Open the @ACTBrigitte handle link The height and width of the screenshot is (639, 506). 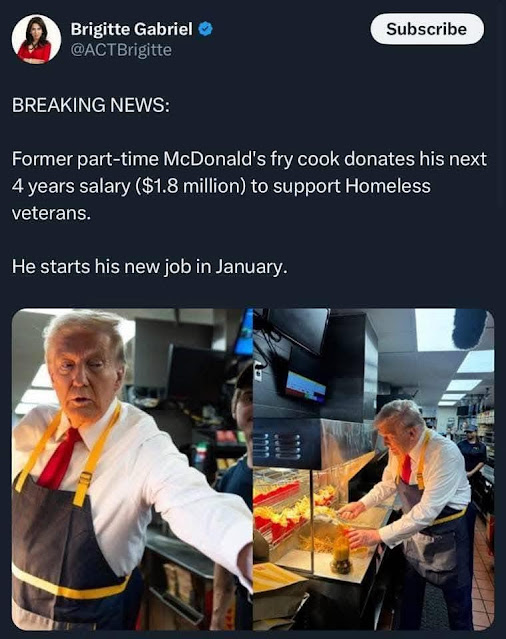(x=121, y=50)
